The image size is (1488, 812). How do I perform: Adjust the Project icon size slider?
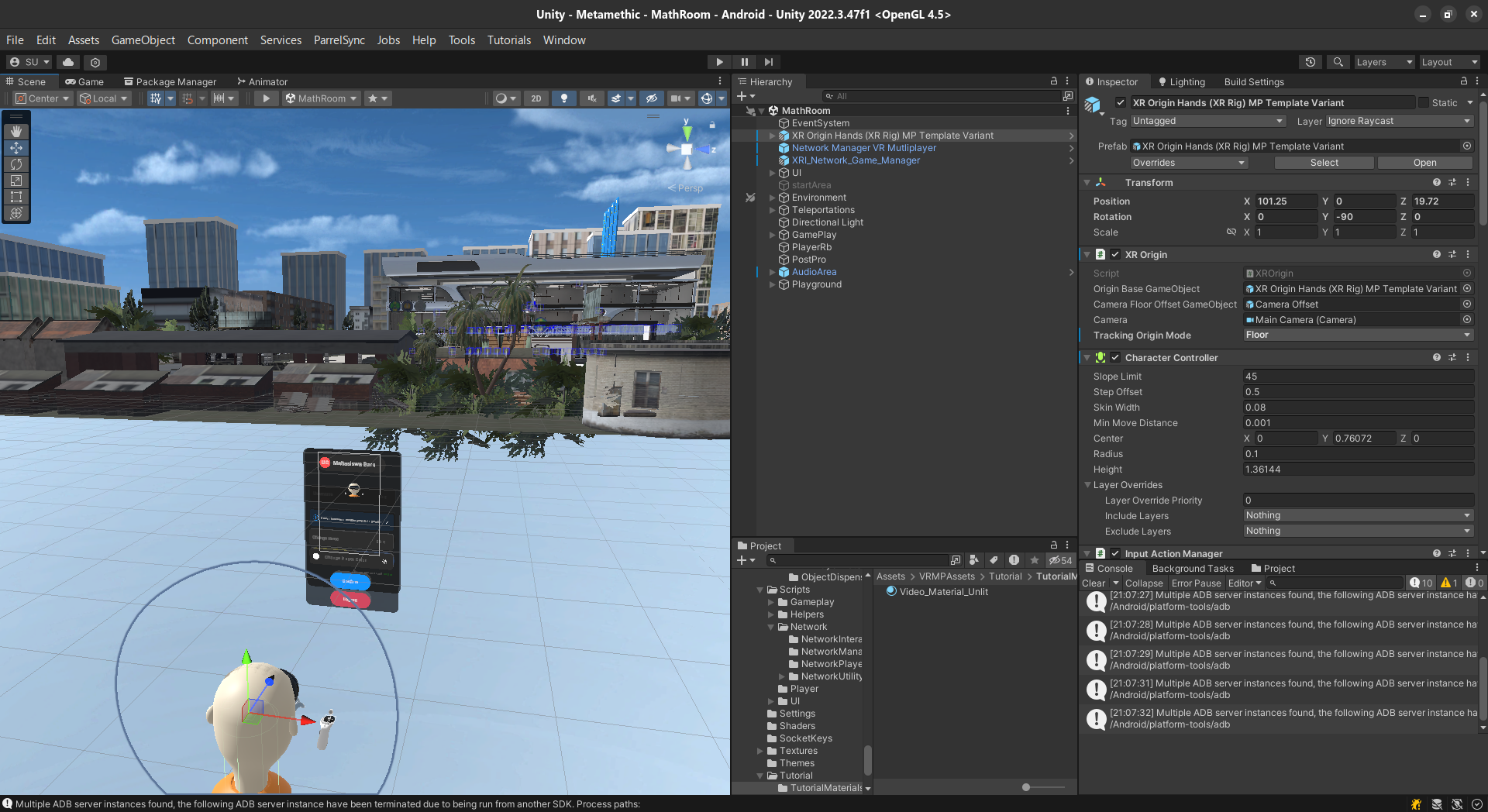click(1026, 787)
